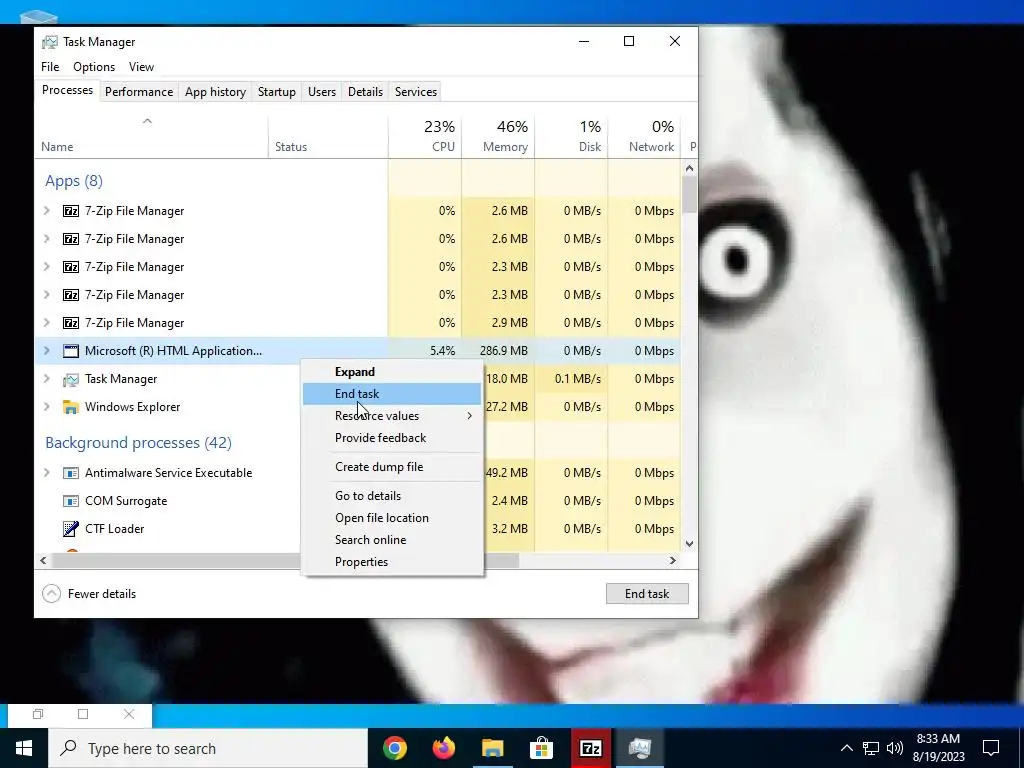Expand Antimalware Service Executable row

tap(46, 473)
